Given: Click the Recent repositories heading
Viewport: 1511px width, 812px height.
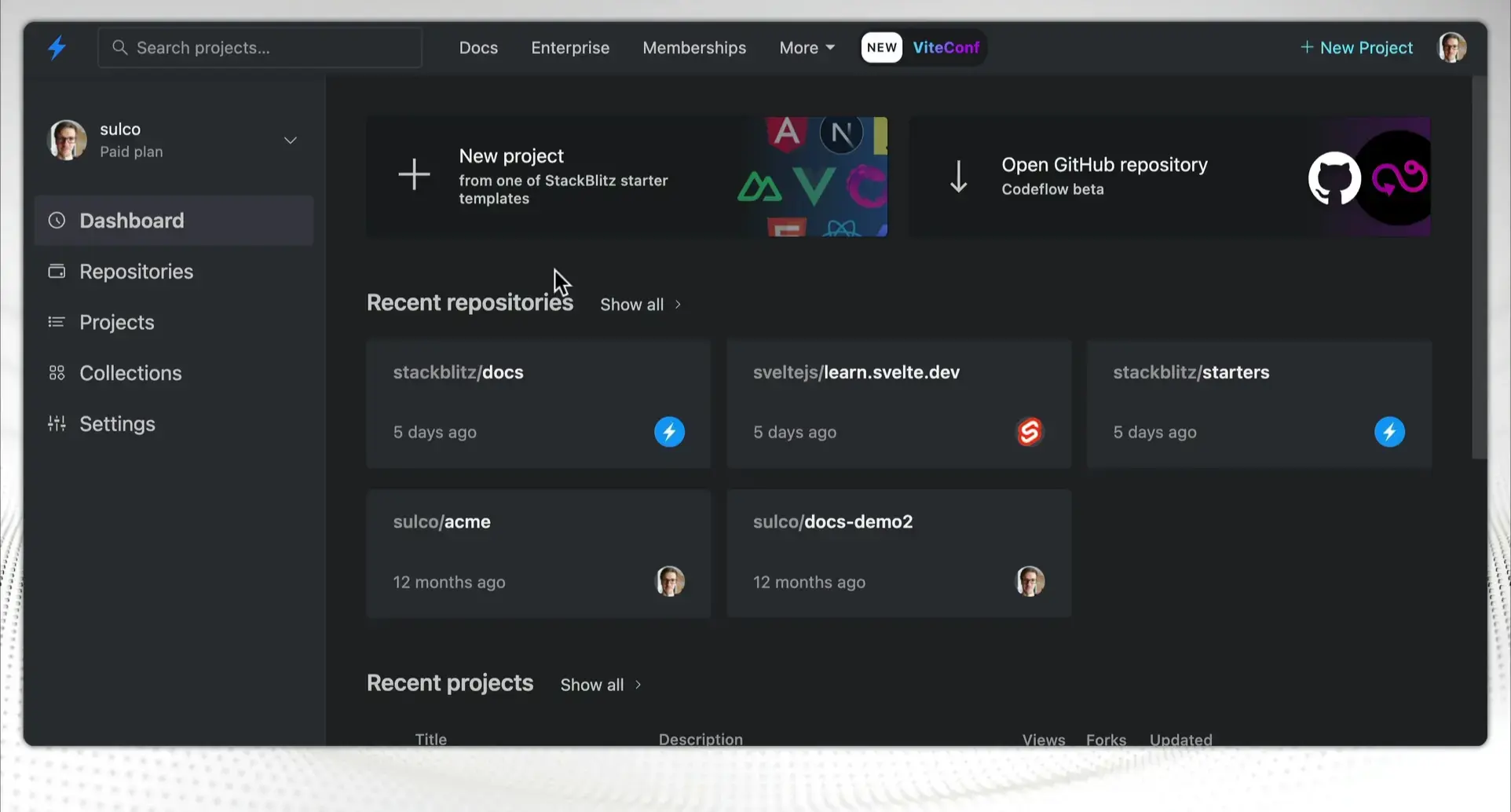Looking at the screenshot, I should point(470,302).
